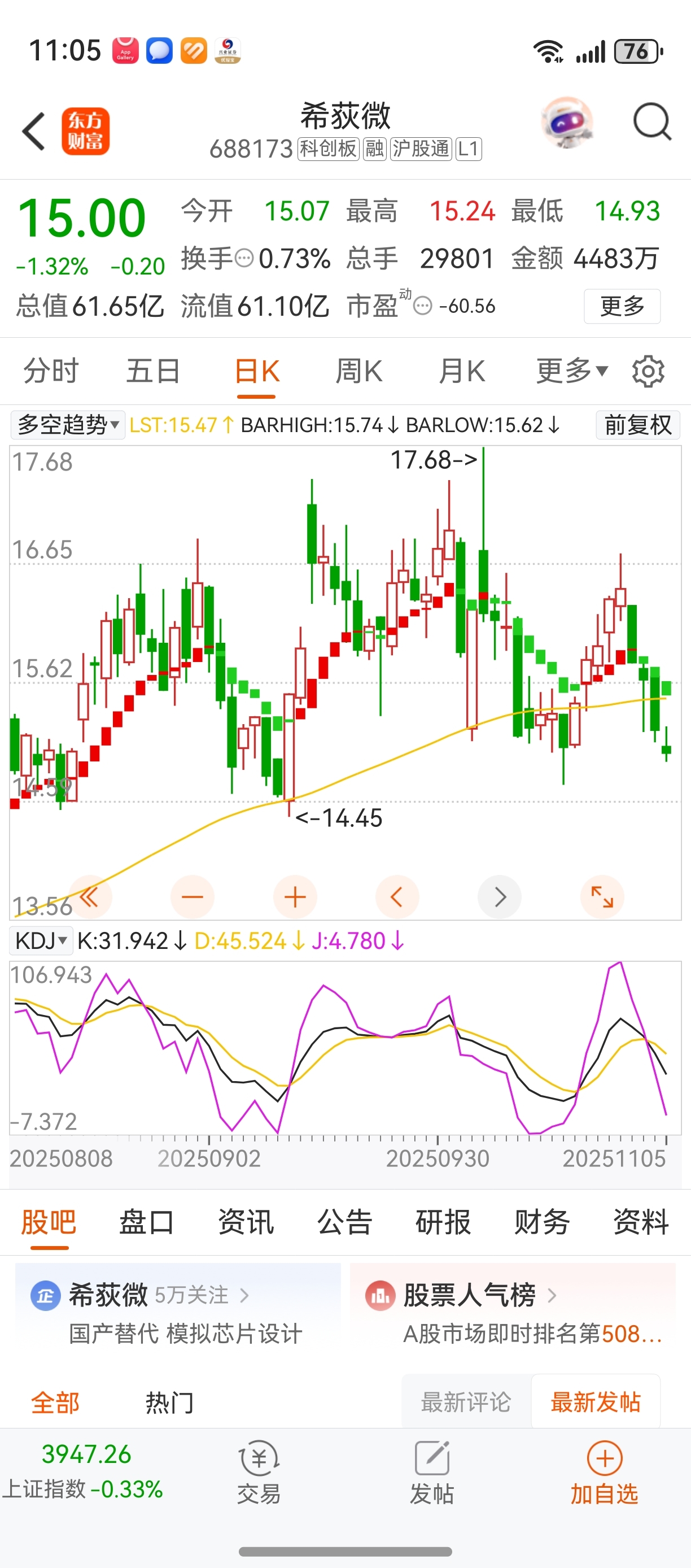Tap 希荻微 company badge icon

(46, 1296)
